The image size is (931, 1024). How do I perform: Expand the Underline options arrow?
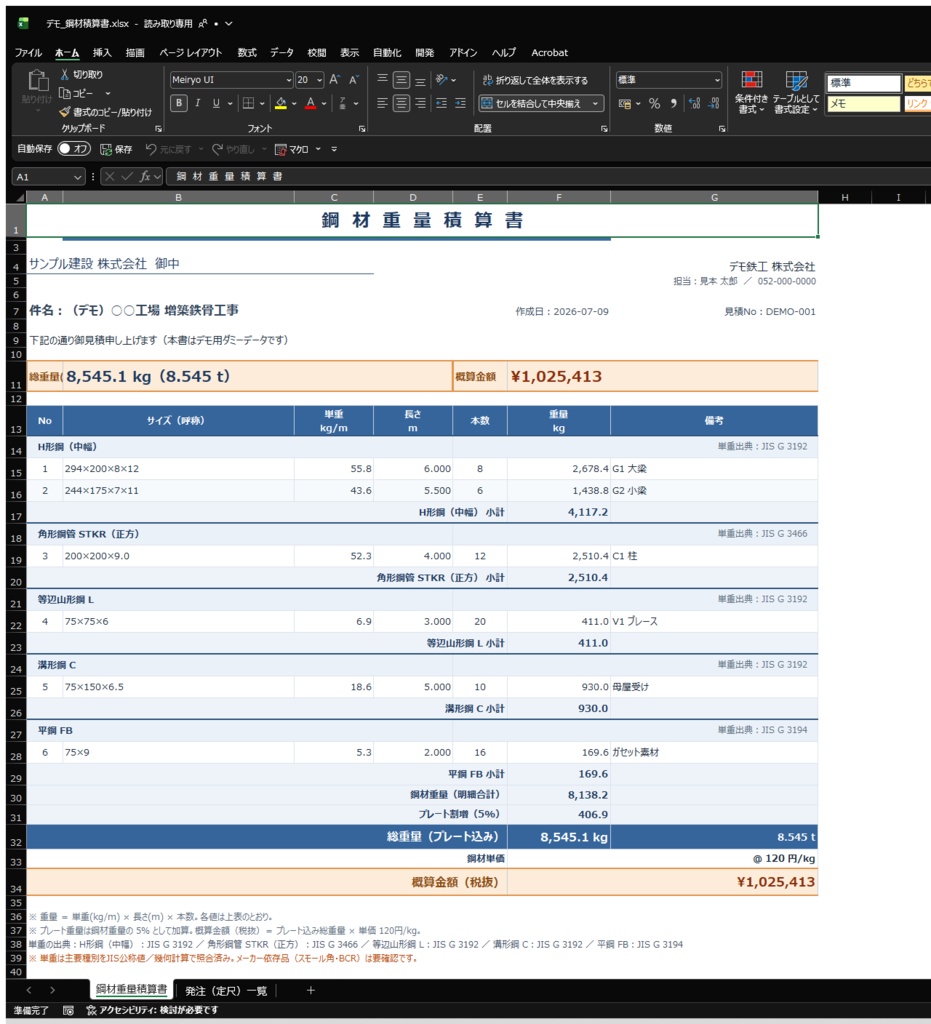[230, 103]
